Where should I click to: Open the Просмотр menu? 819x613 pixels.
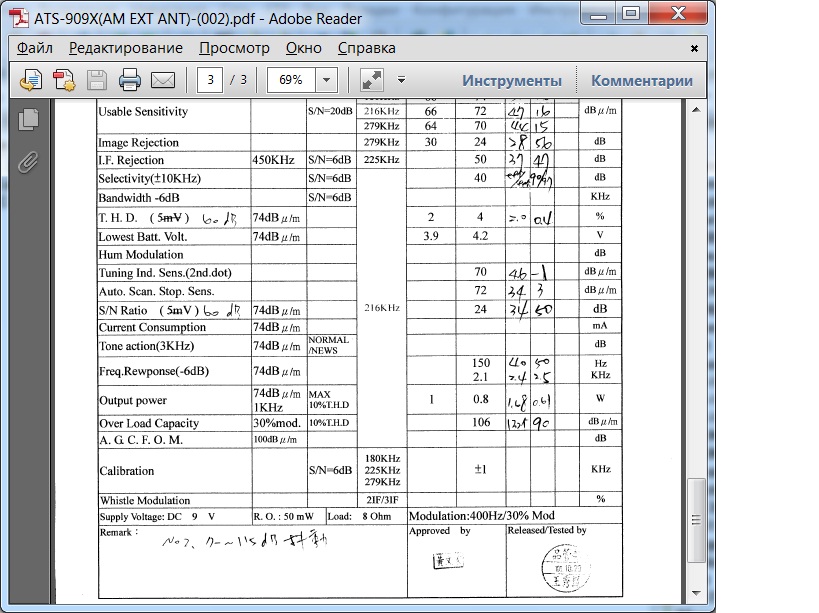click(x=234, y=48)
